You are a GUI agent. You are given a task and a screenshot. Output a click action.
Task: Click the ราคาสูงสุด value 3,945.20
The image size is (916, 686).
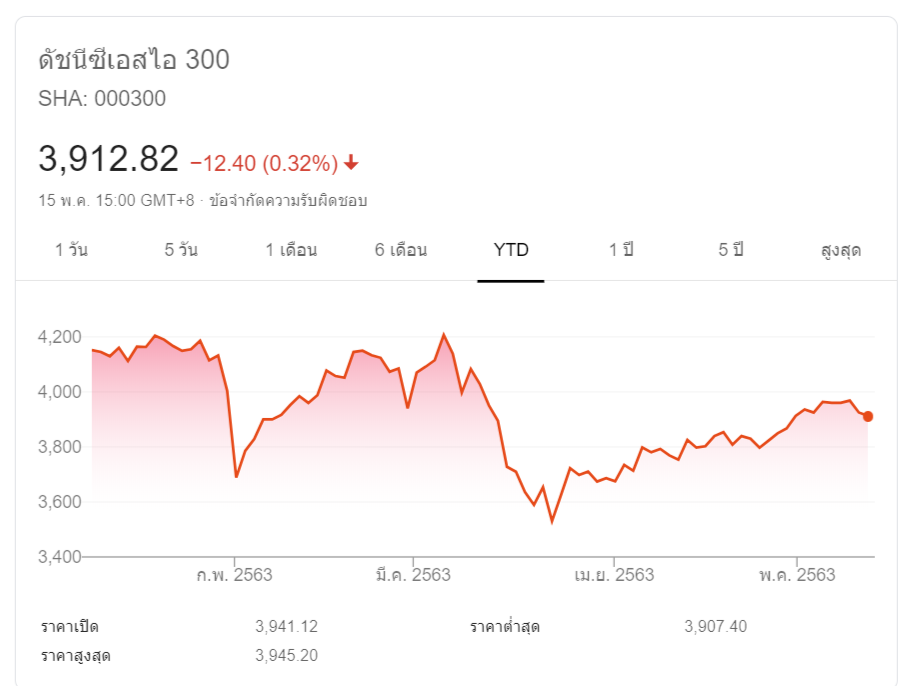[286, 656]
